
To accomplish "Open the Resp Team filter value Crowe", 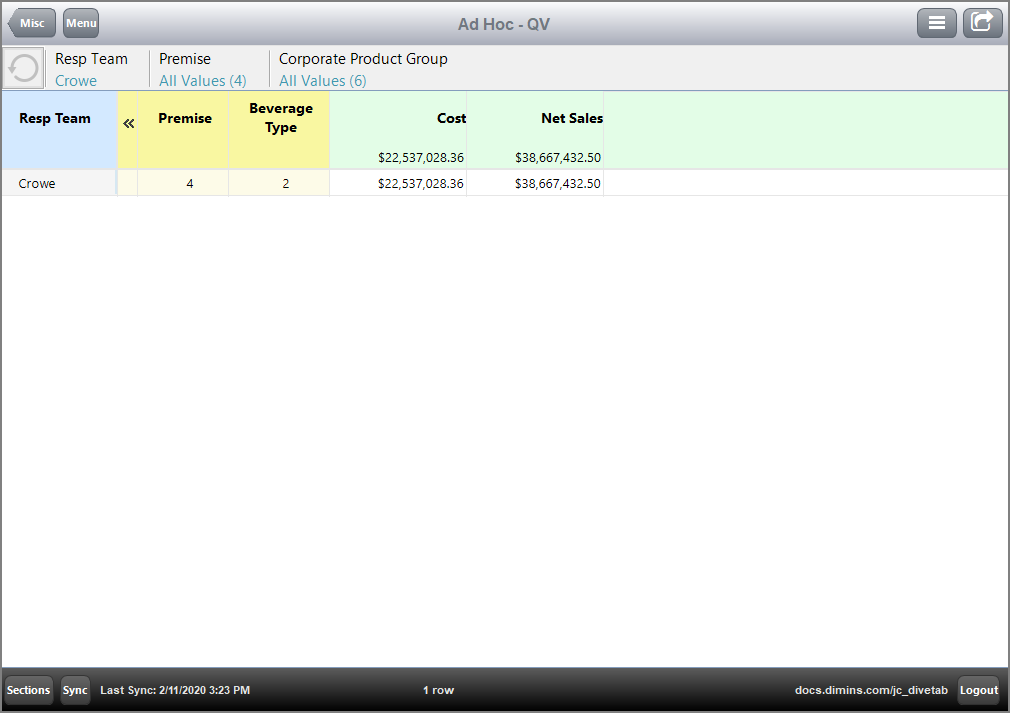I will [x=76, y=81].
